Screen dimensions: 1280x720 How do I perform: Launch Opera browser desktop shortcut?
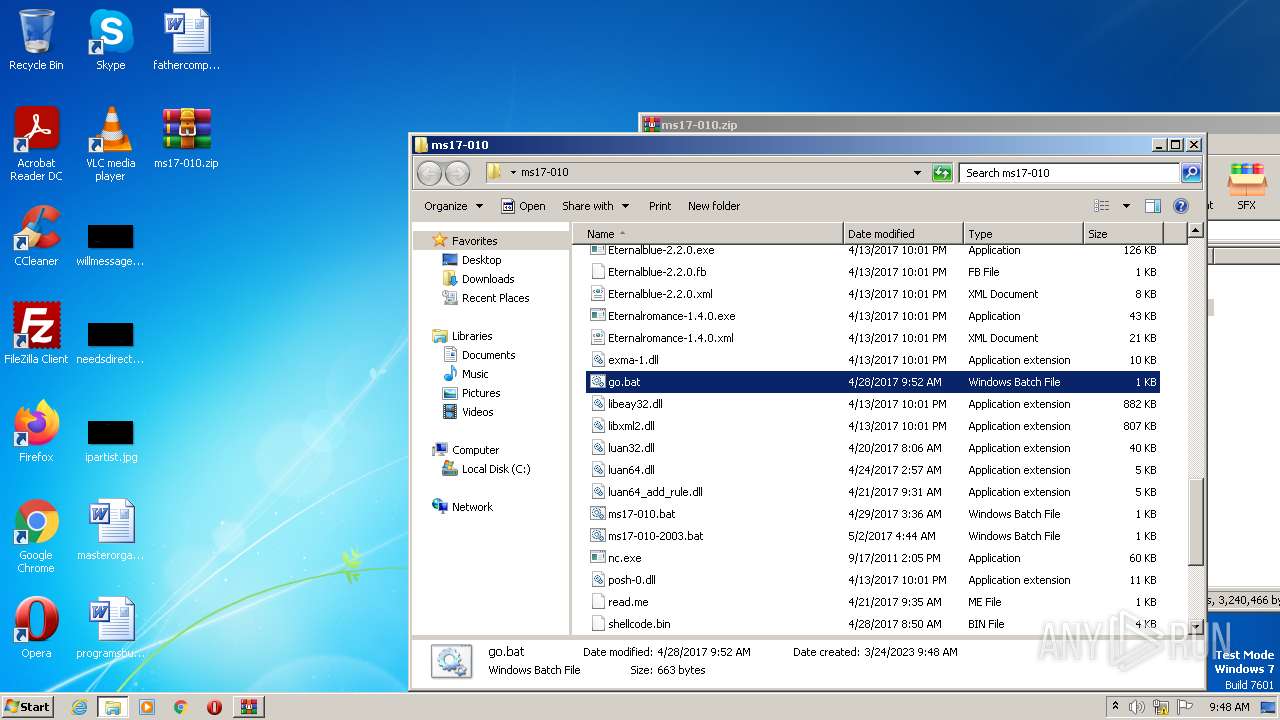[36, 628]
